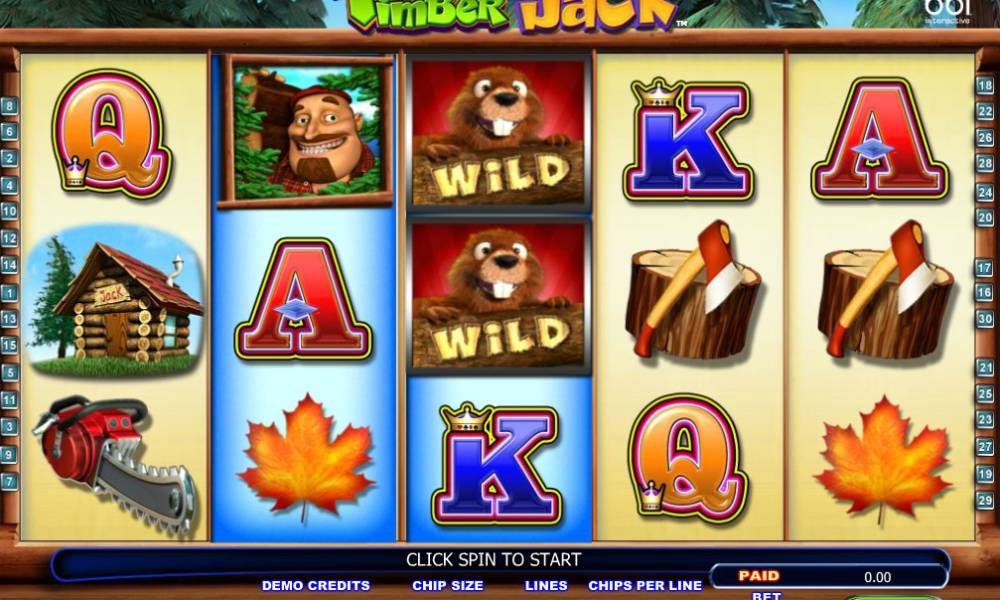Click the lumberjack Jack portrait symbol
The height and width of the screenshot is (600, 1000).
point(305,131)
